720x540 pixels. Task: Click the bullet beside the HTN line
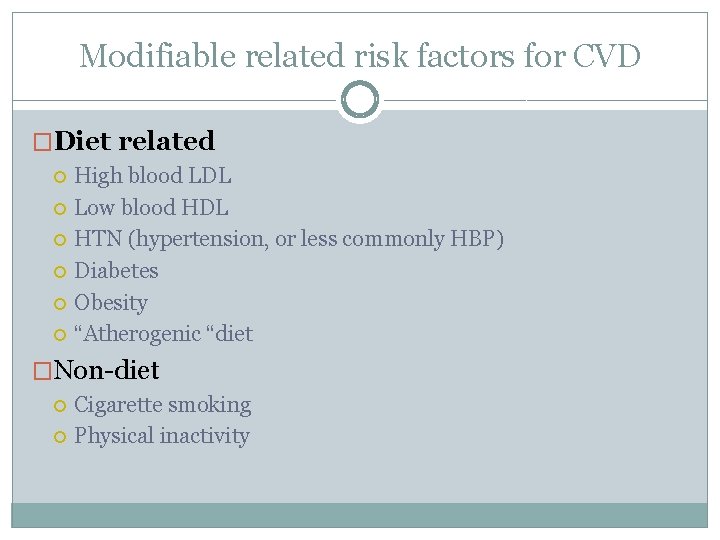pyautogui.click(x=60, y=240)
